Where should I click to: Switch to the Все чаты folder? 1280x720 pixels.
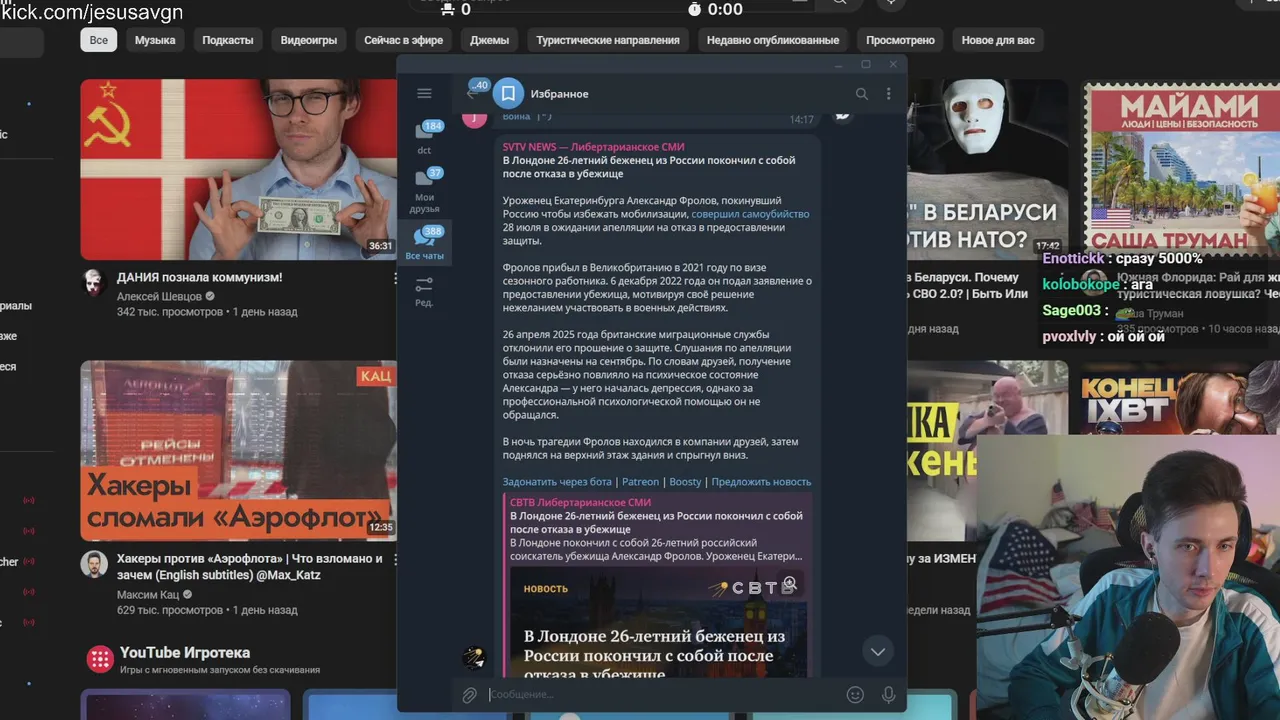(424, 244)
